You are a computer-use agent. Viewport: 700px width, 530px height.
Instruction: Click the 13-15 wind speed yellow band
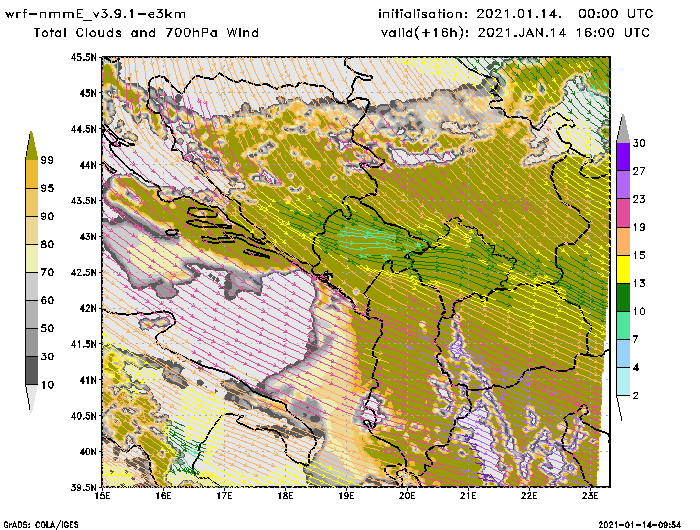pyautogui.click(x=623, y=269)
